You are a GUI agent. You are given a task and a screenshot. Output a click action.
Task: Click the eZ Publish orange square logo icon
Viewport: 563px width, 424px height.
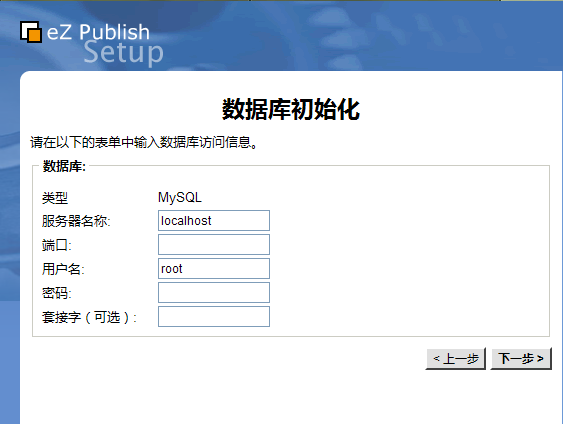pyautogui.click(x=31, y=32)
